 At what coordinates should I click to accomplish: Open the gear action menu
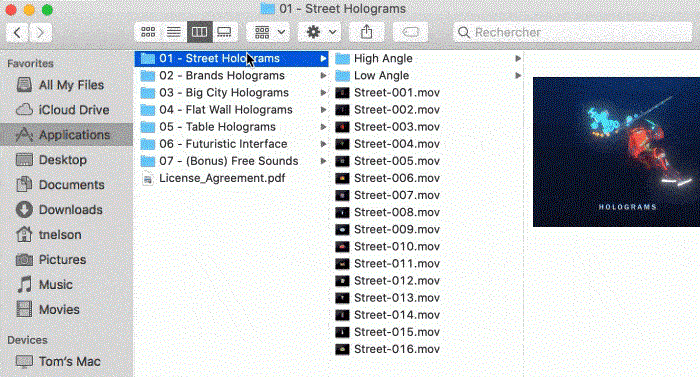point(320,32)
